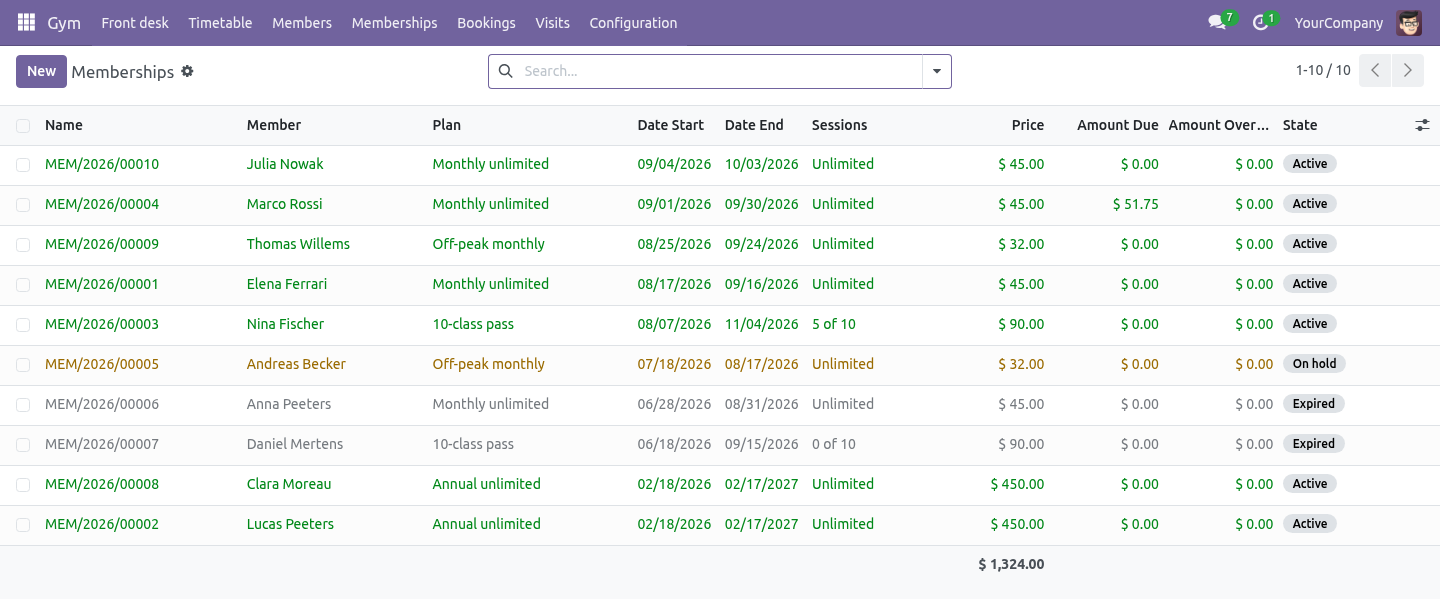
Task: Click the Expired badge for Anna Peeters
Action: click(x=1313, y=404)
